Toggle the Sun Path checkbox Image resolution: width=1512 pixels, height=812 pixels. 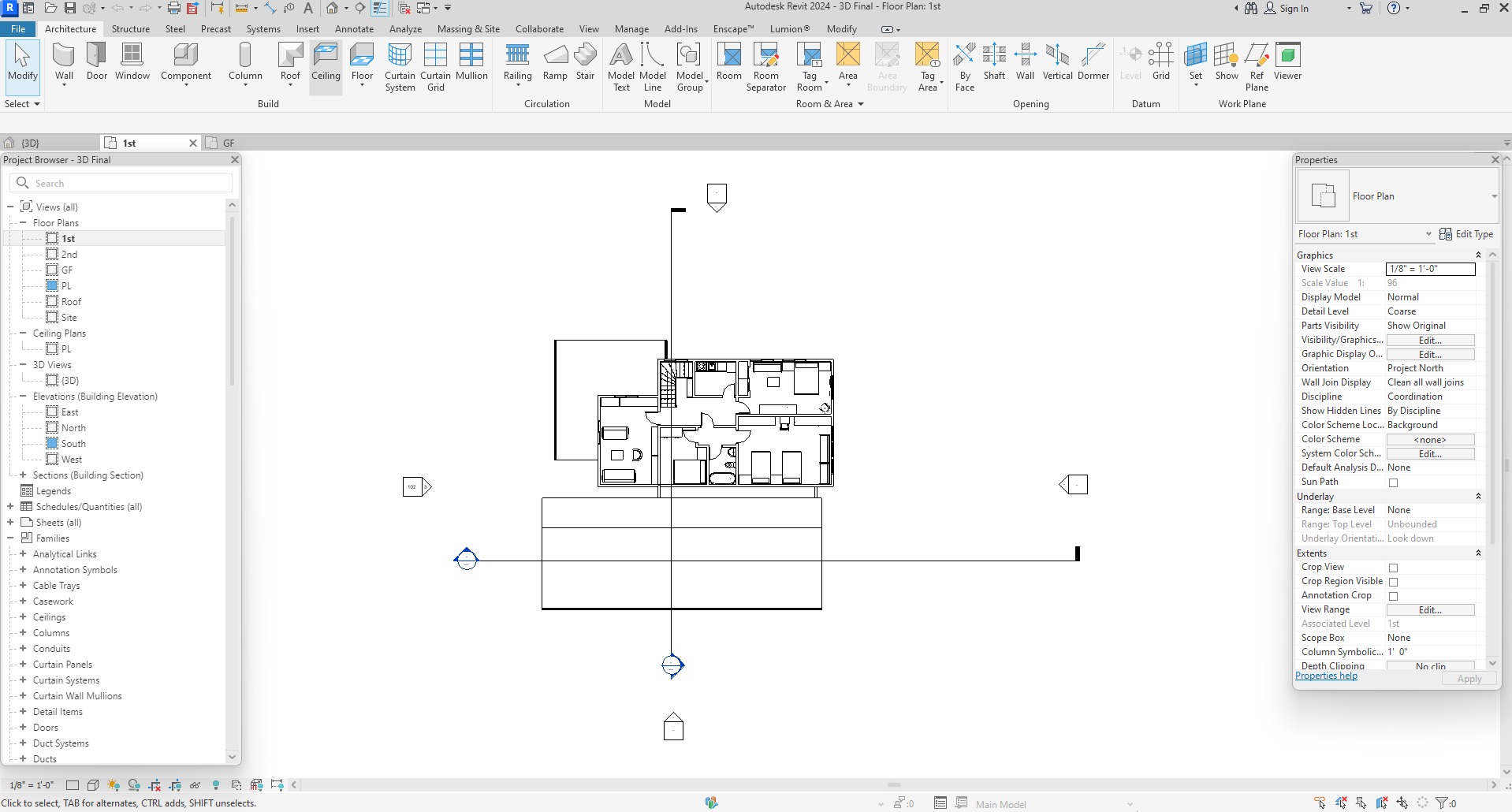[1393, 482]
